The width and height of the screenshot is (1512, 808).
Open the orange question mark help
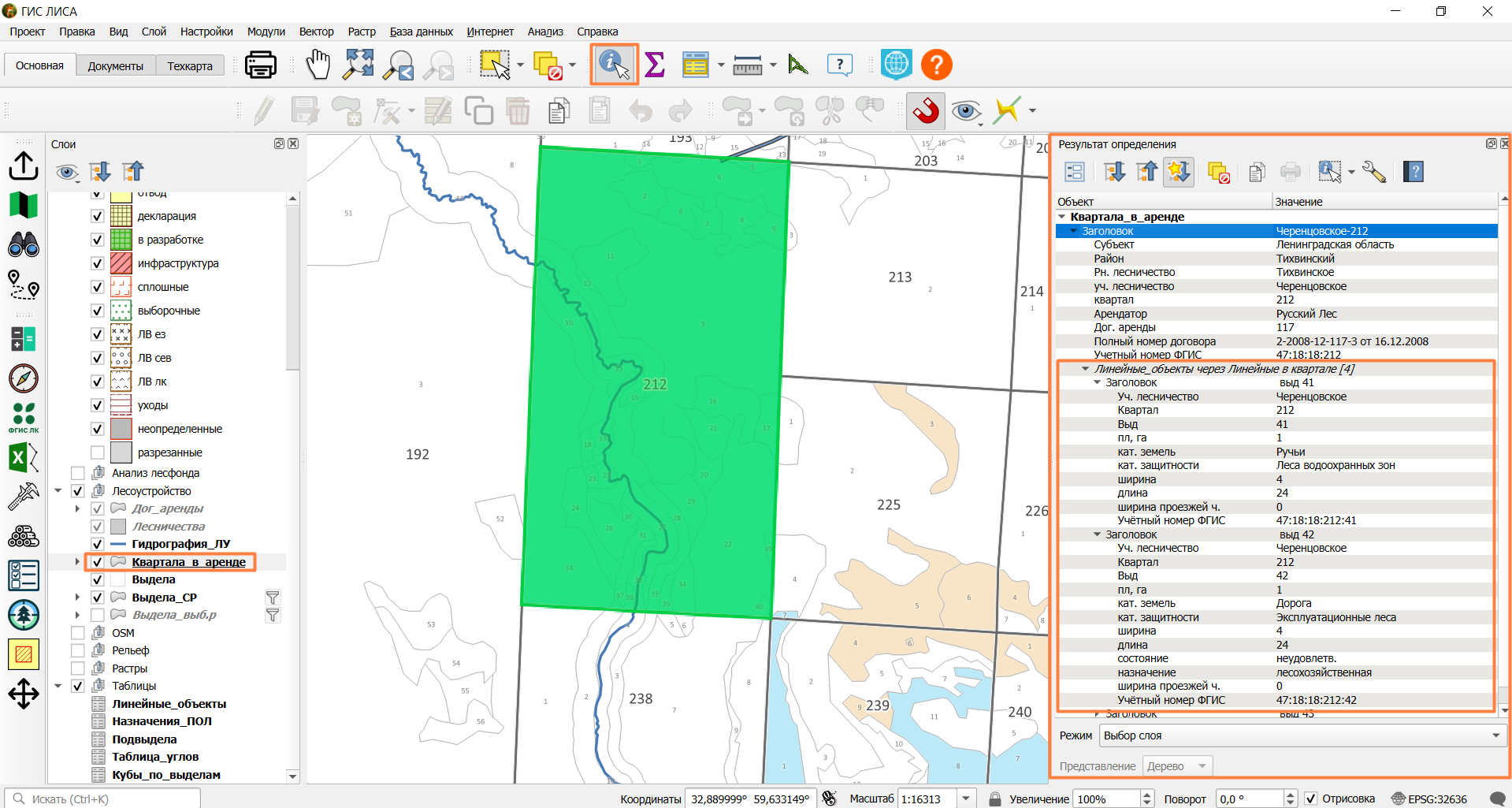[x=937, y=65]
